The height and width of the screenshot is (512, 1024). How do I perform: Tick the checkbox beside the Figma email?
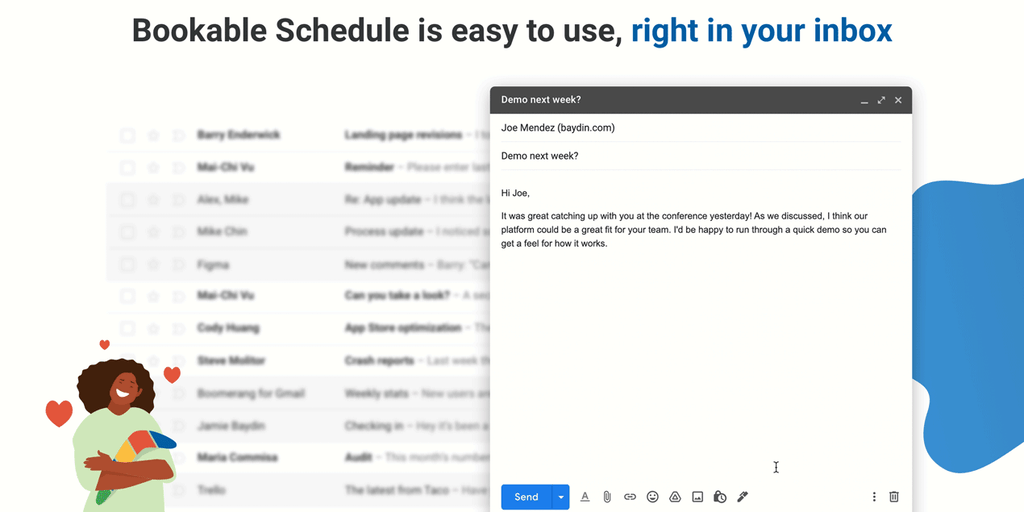[127, 264]
